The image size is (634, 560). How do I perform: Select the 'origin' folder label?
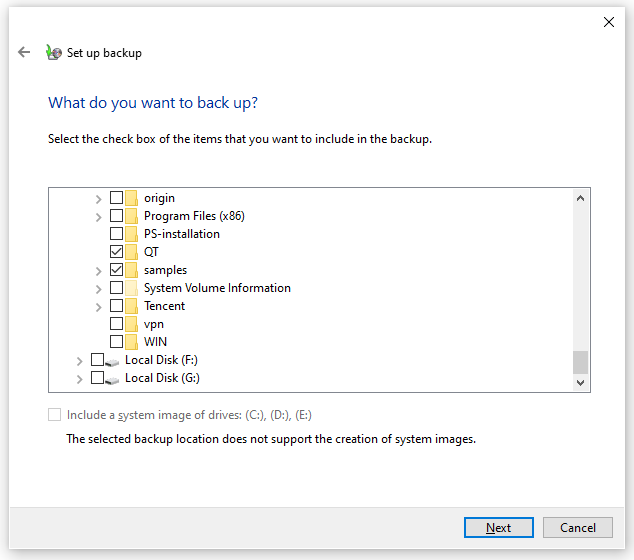(159, 198)
